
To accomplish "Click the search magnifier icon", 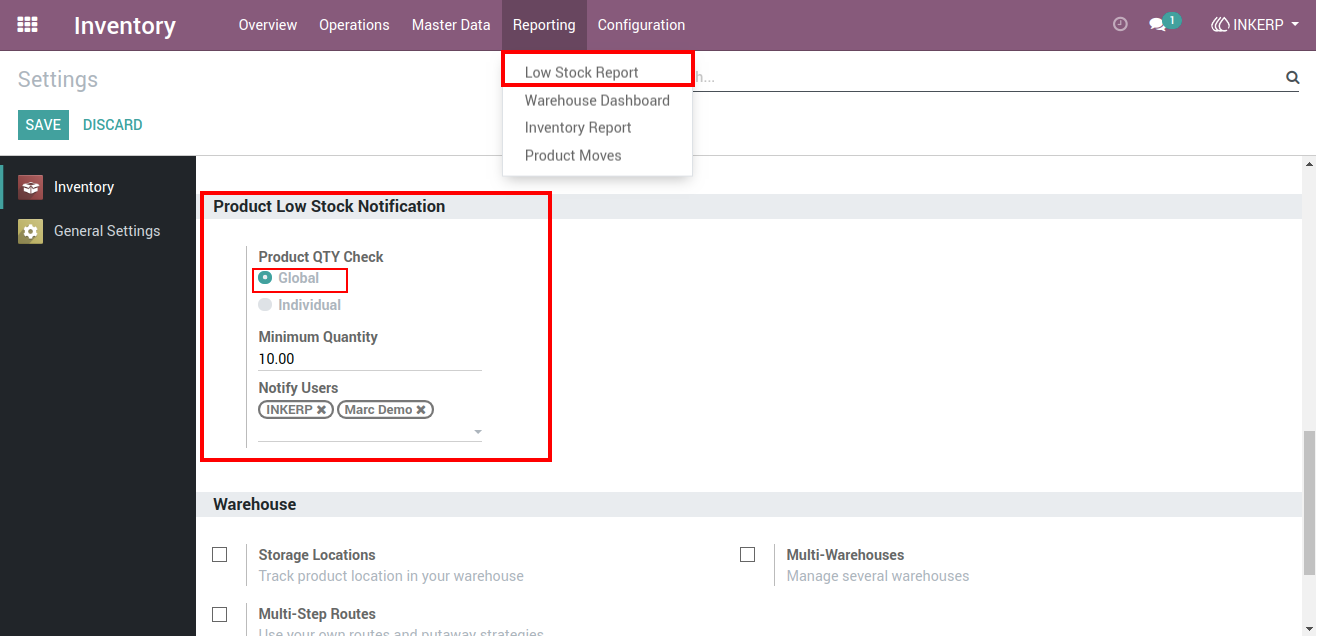I will [1292, 78].
